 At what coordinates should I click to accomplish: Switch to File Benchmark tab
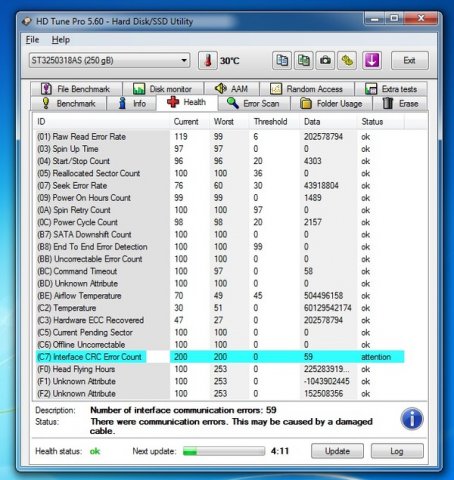(76, 89)
